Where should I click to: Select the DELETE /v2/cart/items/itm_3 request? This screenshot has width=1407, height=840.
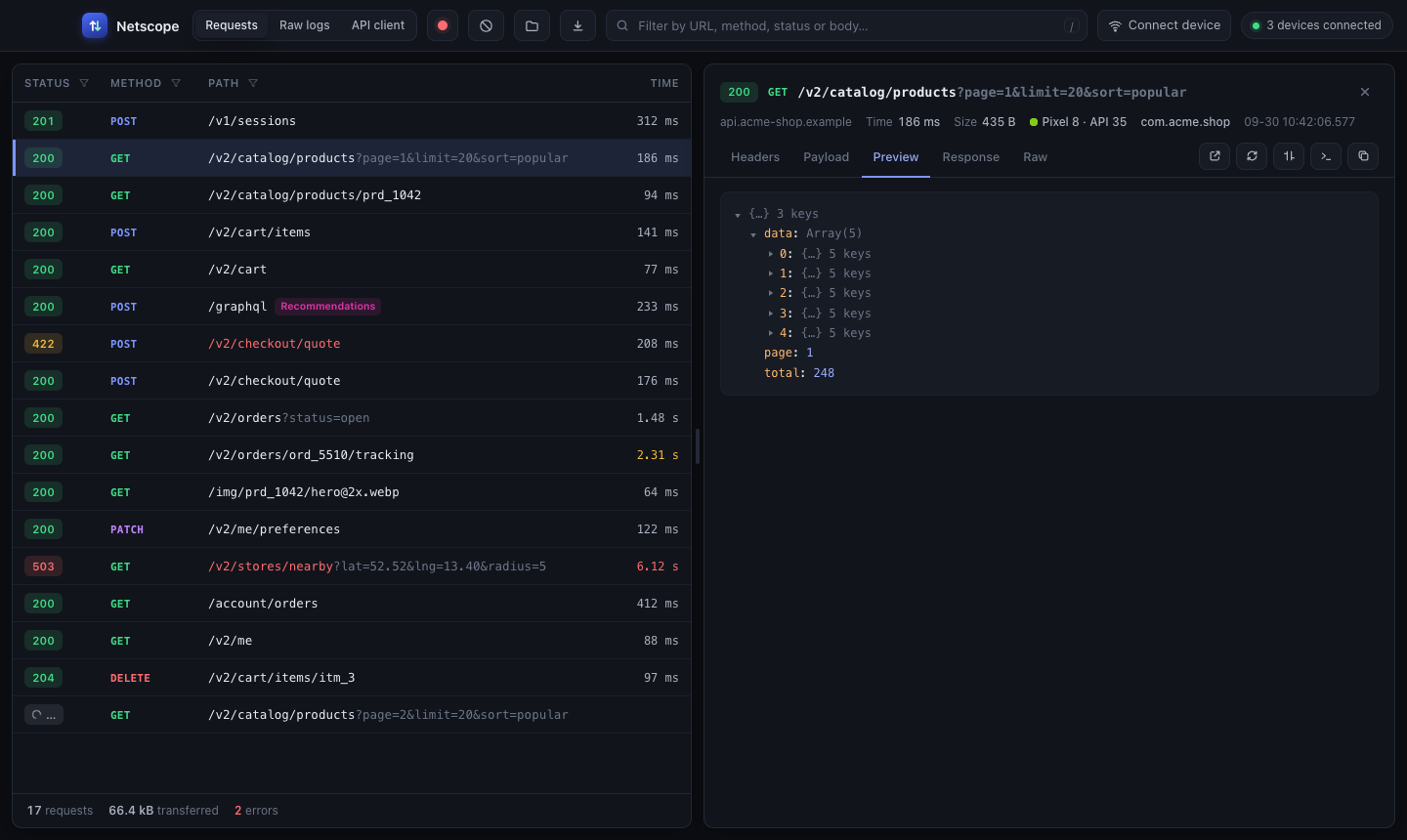pos(352,678)
